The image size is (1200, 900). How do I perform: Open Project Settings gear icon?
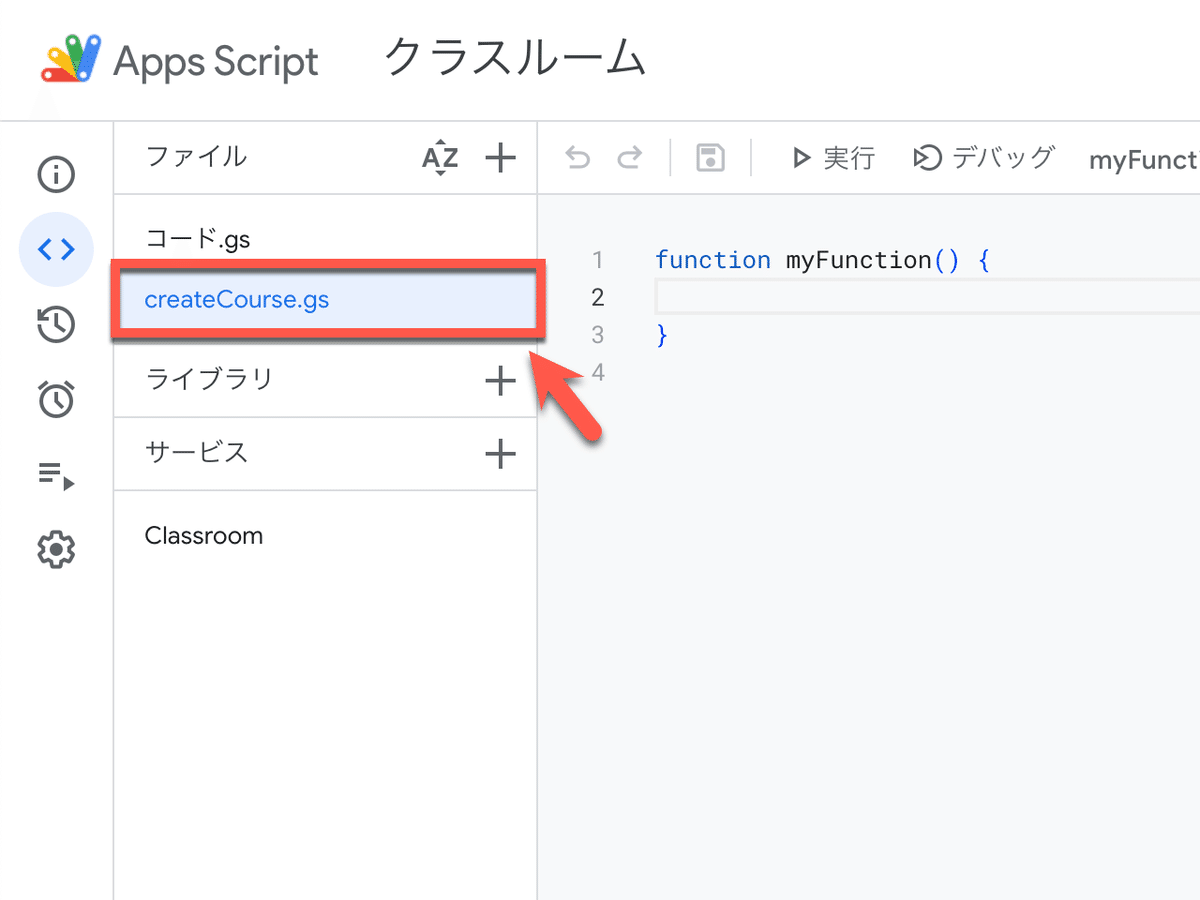tap(56, 549)
